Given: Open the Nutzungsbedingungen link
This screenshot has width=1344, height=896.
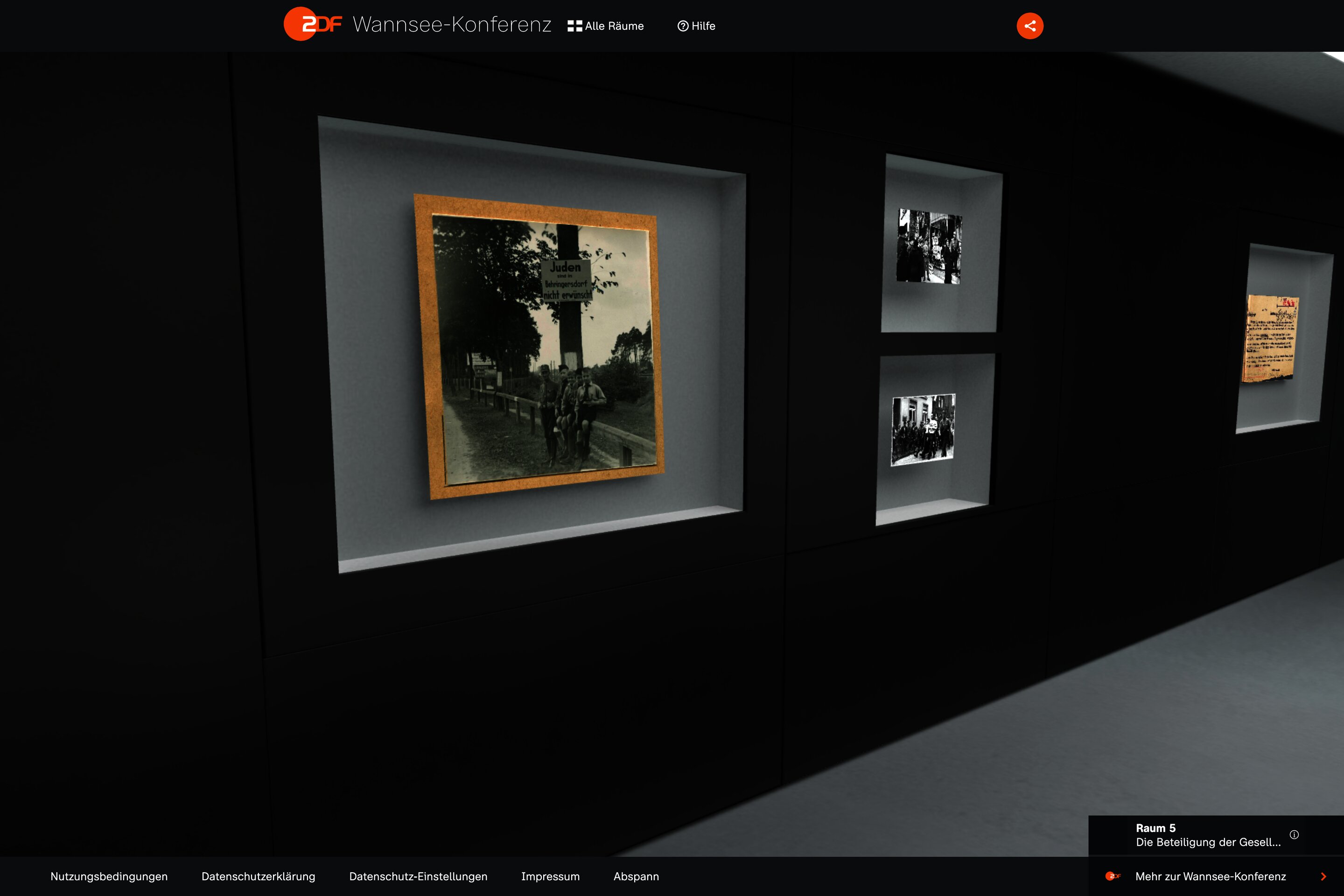Looking at the screenshot, I should coord(109,876).
